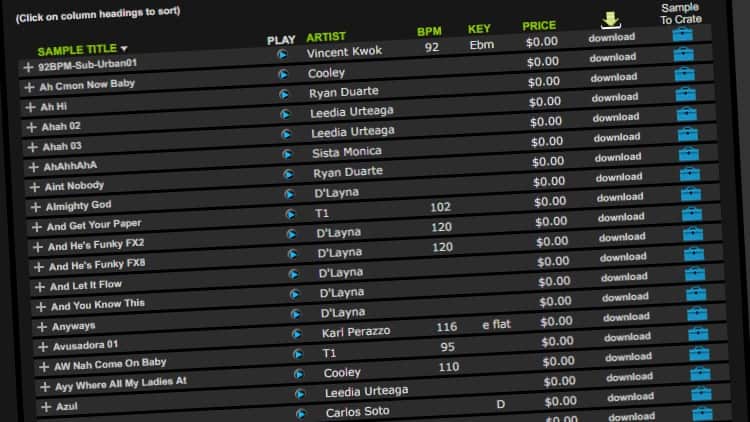Play the And Let It Flow sample

click(x=294, y=274)
